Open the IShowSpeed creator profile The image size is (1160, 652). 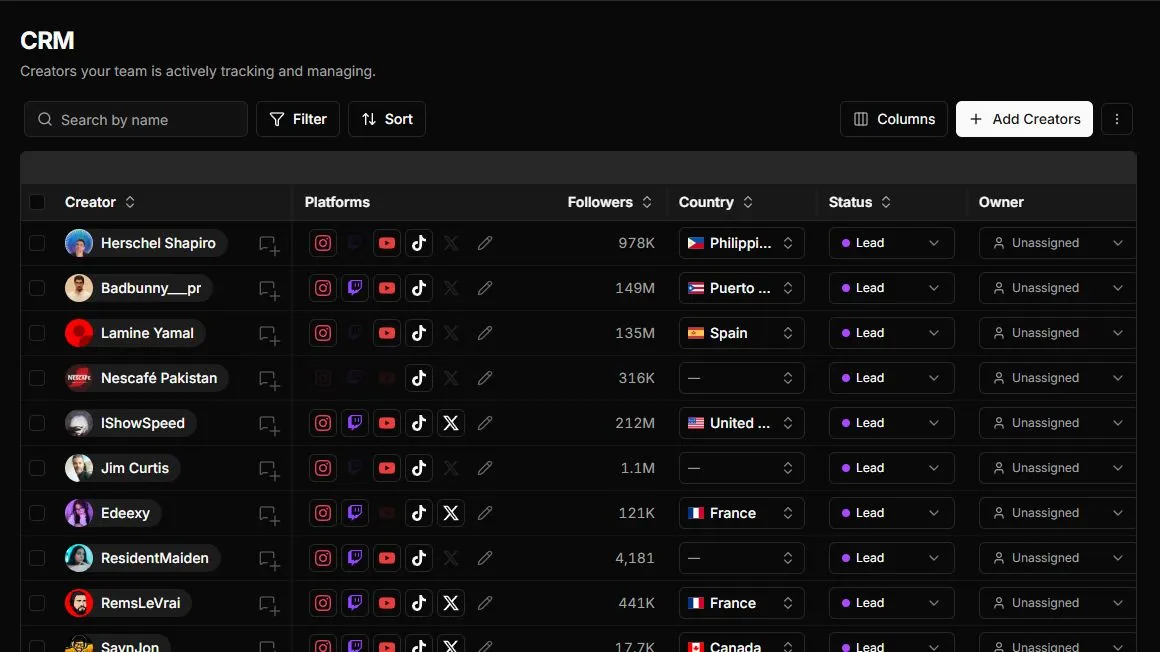coord(130,423)
